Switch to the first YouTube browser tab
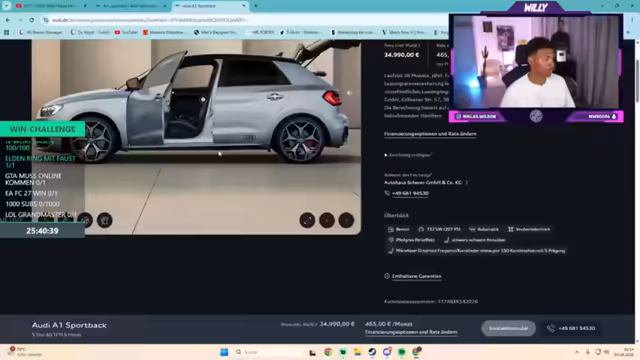The image size is (640, 360). [51, 6]
